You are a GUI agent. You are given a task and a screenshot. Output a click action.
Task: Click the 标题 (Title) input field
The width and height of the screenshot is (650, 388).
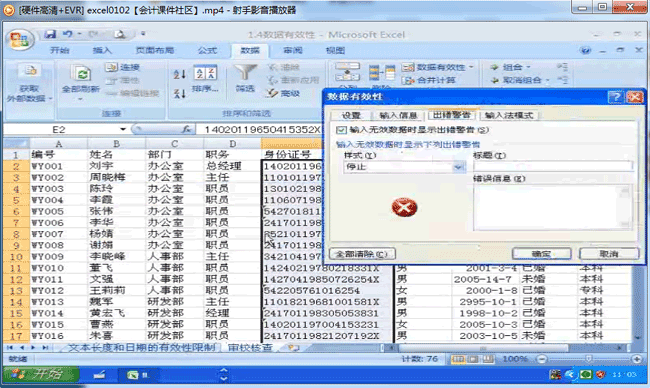tap(553, 167)
